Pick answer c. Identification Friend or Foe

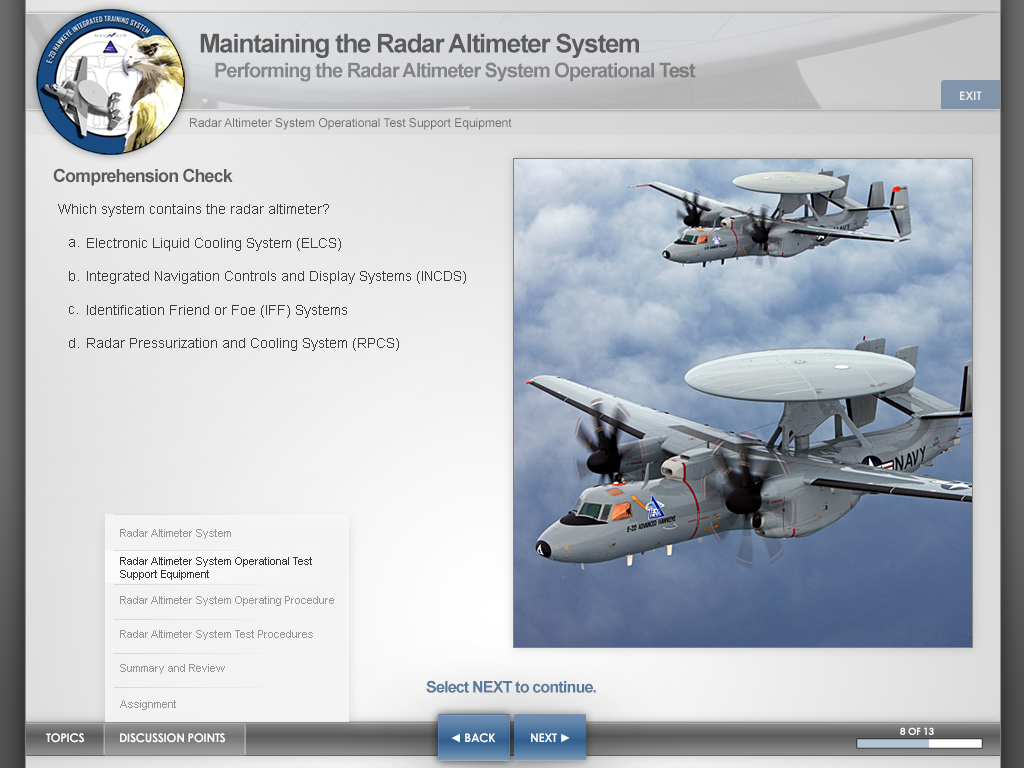click(216, 310)
